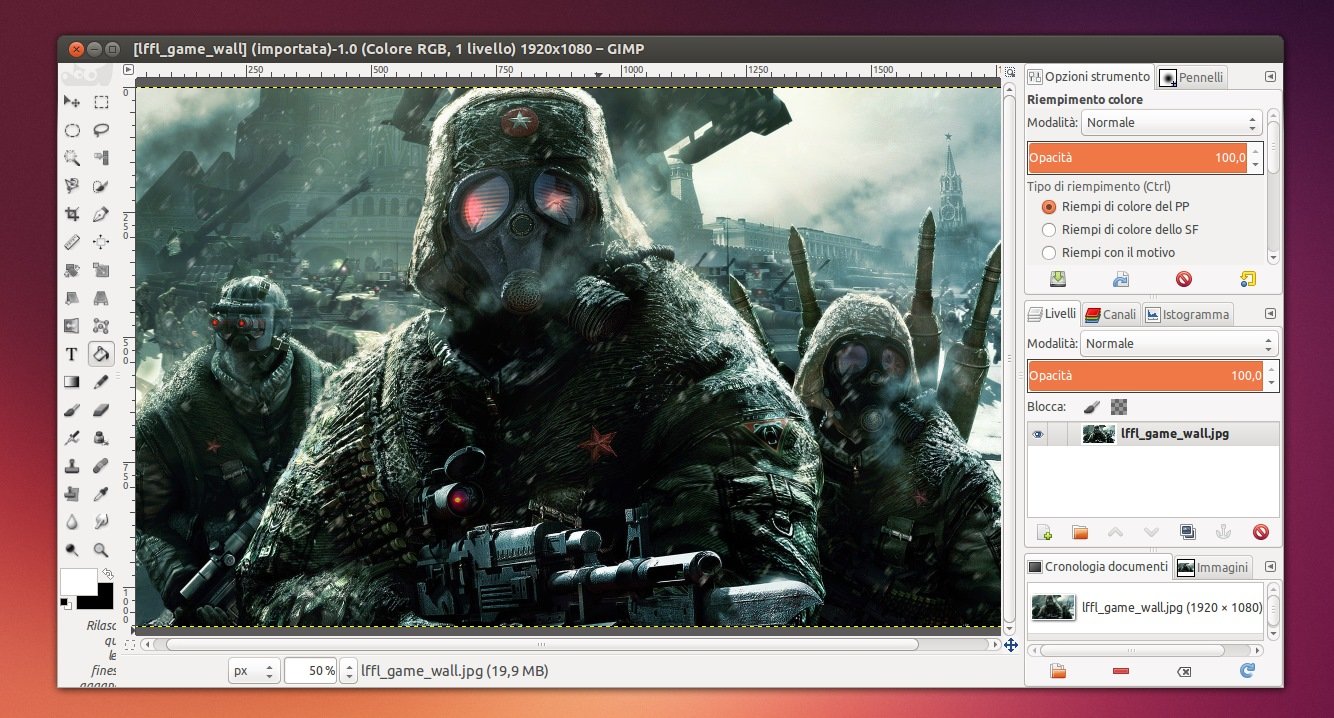1334x718 pixels.
Task: Click the white foreground color swatch
Action: click(x=77, y=580)
